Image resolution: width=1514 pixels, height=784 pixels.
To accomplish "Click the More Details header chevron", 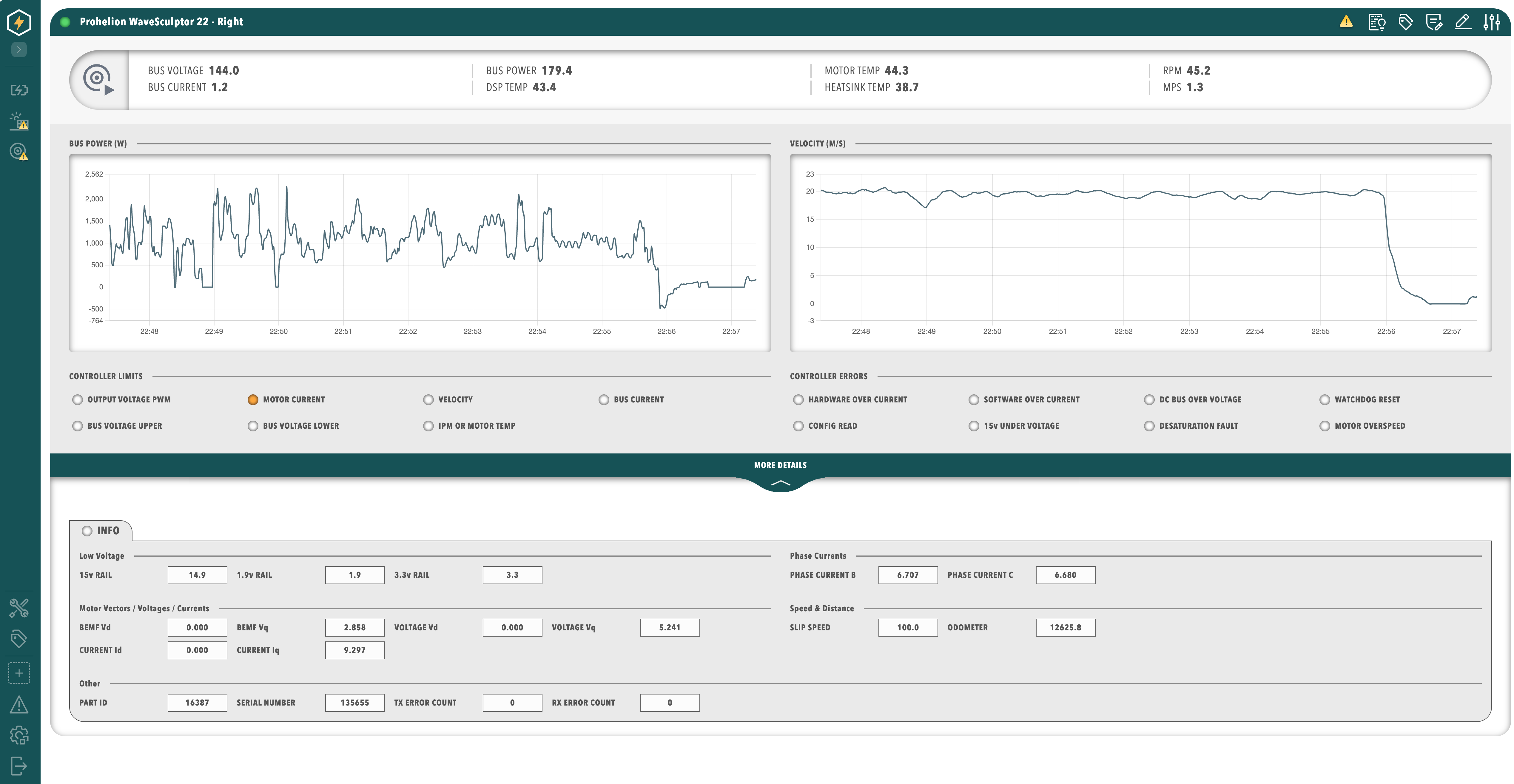I will [x=780, y=483].
